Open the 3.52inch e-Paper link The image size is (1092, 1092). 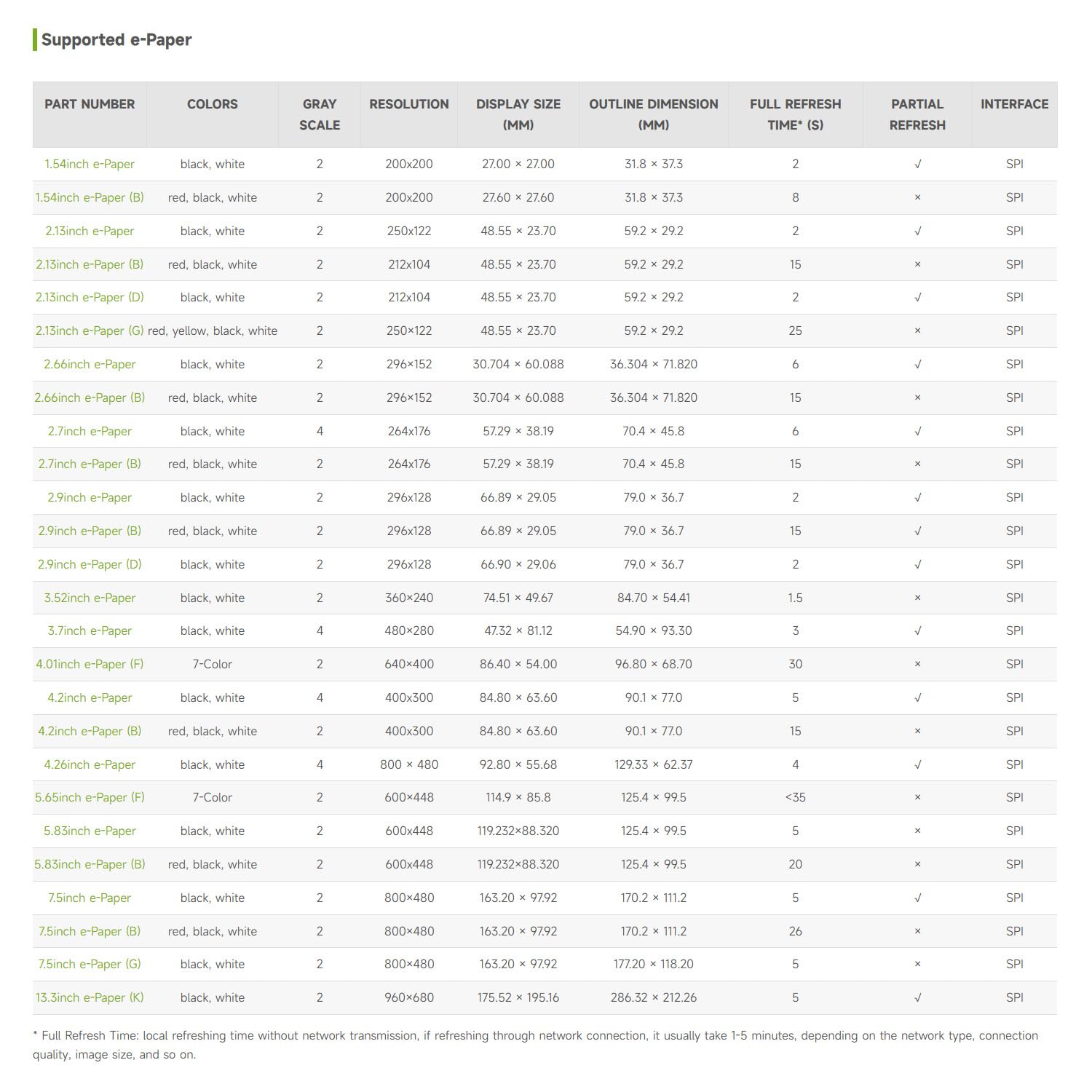pos(90,598)
